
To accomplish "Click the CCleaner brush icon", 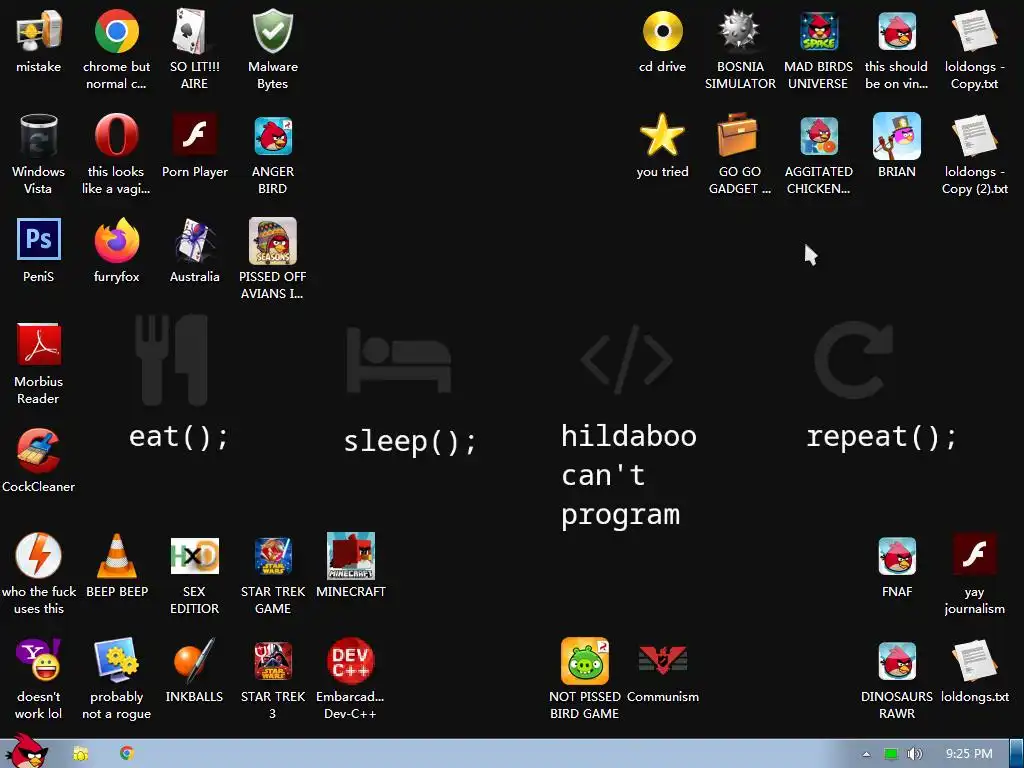I will [x=39, y=451].
